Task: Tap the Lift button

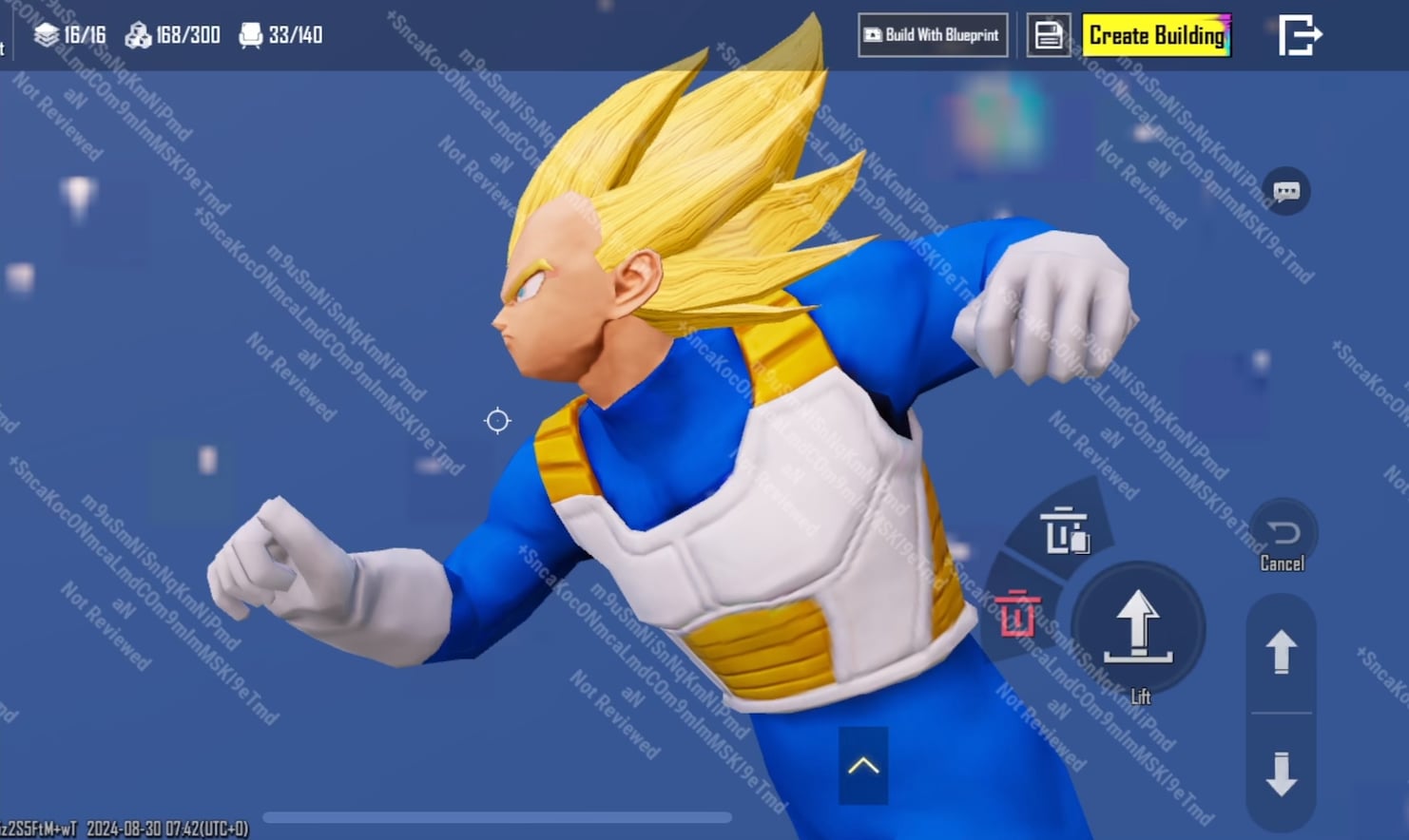Action: coord(1138,630)
